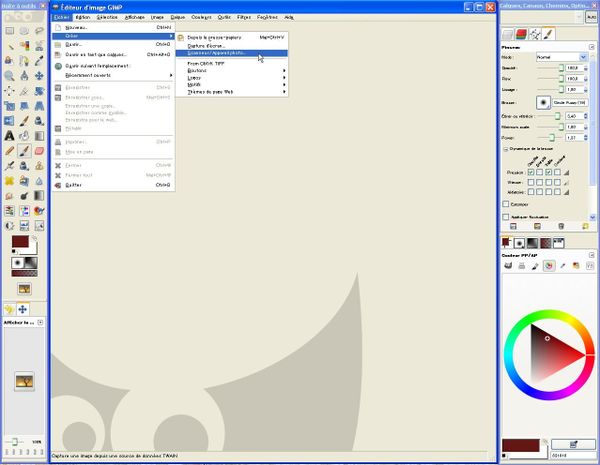Viewport: 600px width, 465px height.
Task: Open the Couleur PP/AP panel configuration button
Action: click(592, 255)
